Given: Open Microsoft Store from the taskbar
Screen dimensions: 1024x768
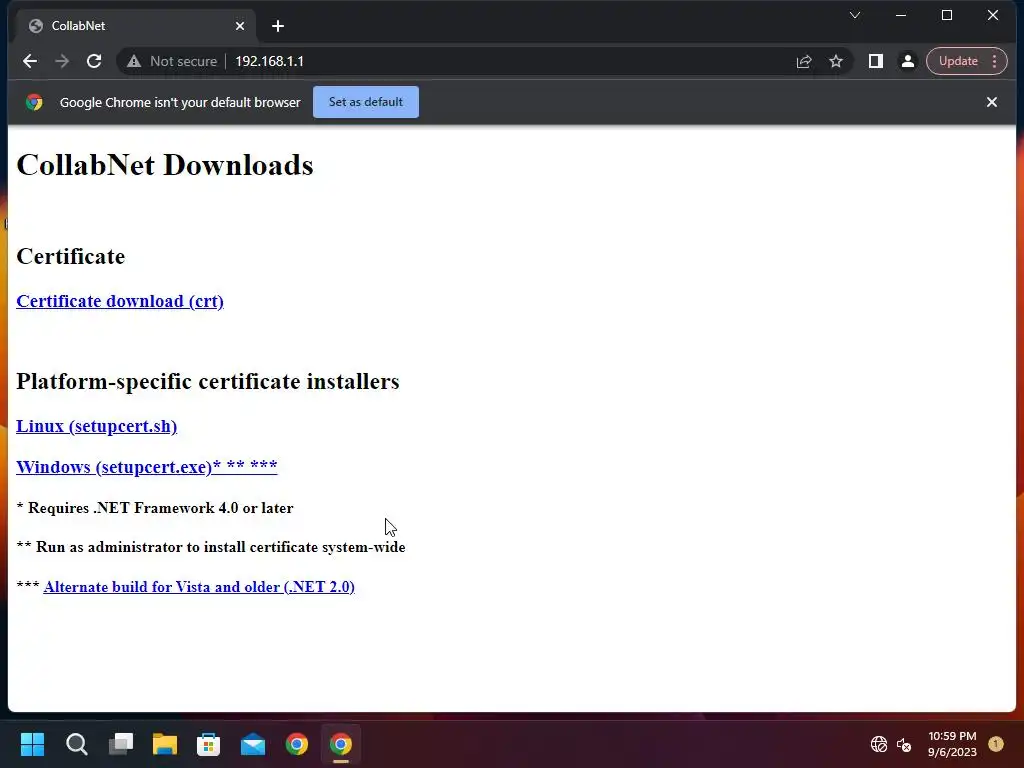Looking at the screenshot, I should pyautogui.click(x=208, y=744).
